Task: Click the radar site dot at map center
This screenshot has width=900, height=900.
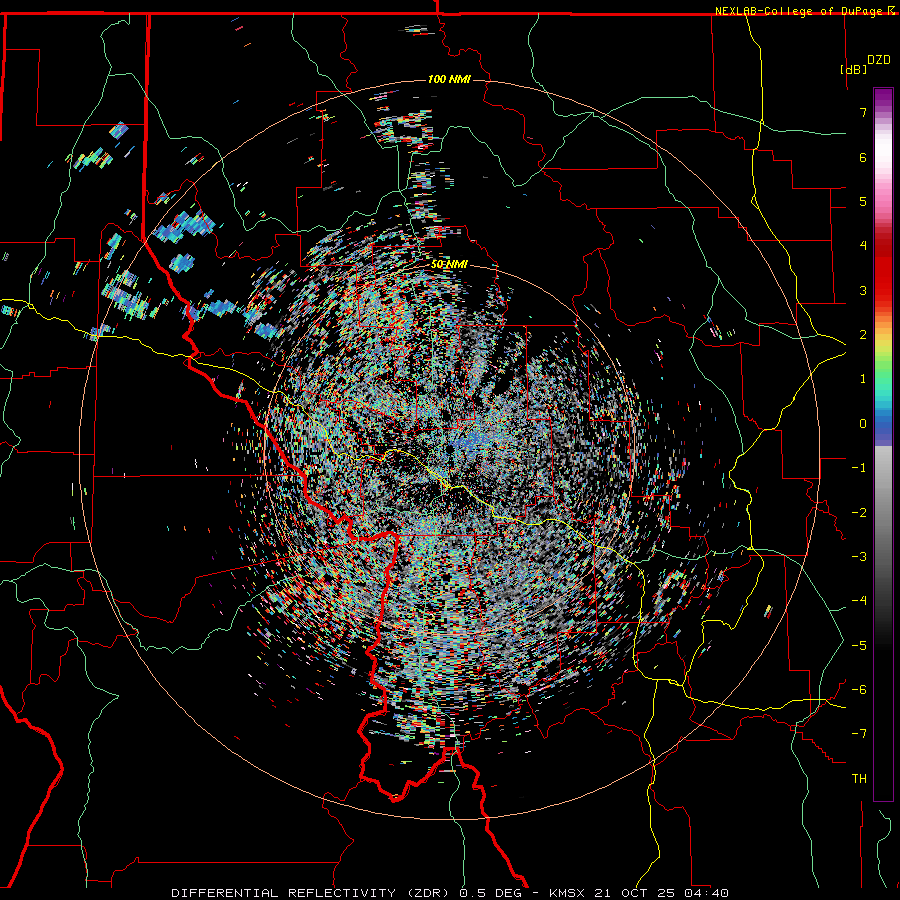Action: click(x=449, y=449)
